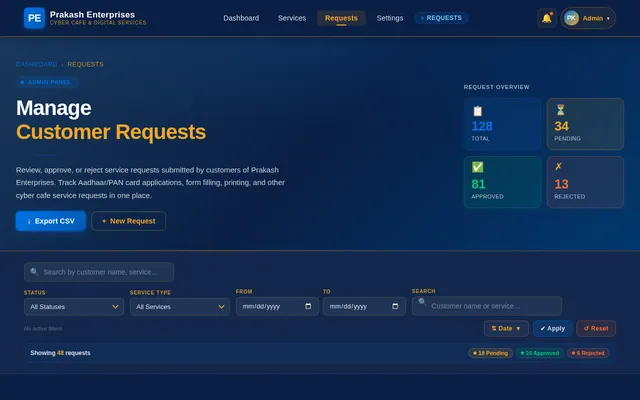Select the Requests nav tab
The width and height of the screenshot is (640, 400).
tap(341, 18)
